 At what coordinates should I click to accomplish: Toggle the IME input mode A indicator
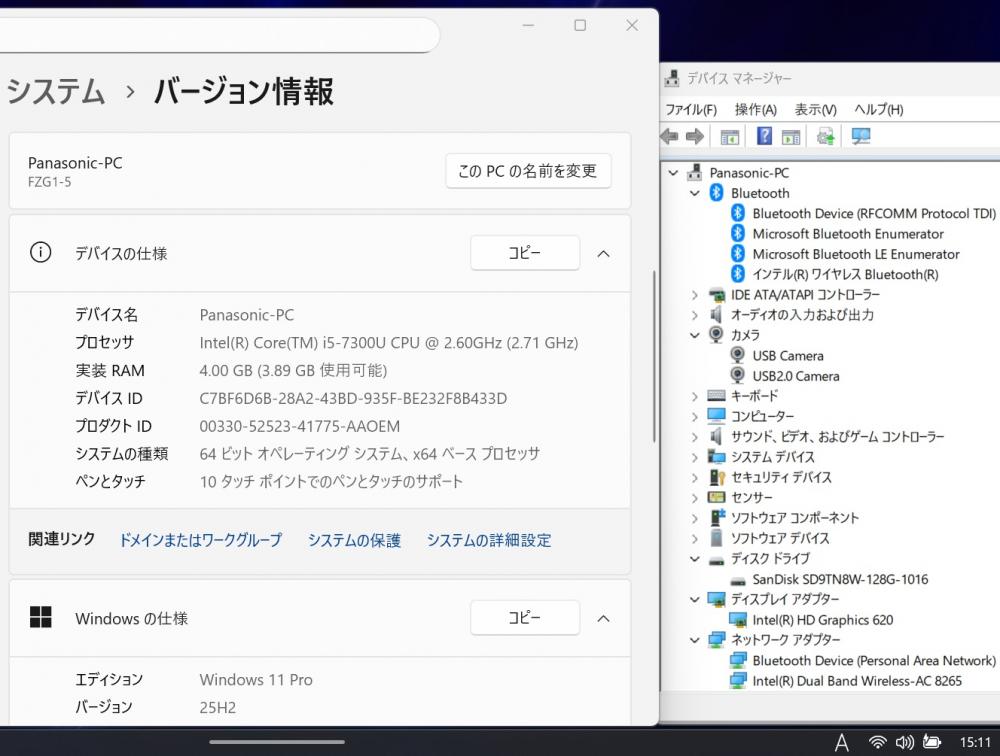pyautogui.click(x=842, y=741)
